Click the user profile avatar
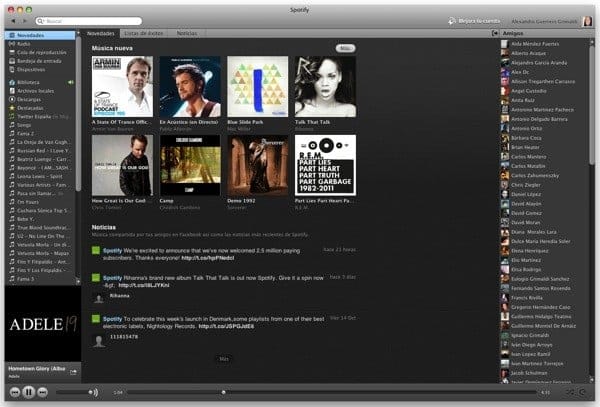The image size is (600, 407). tap(587, 21)
